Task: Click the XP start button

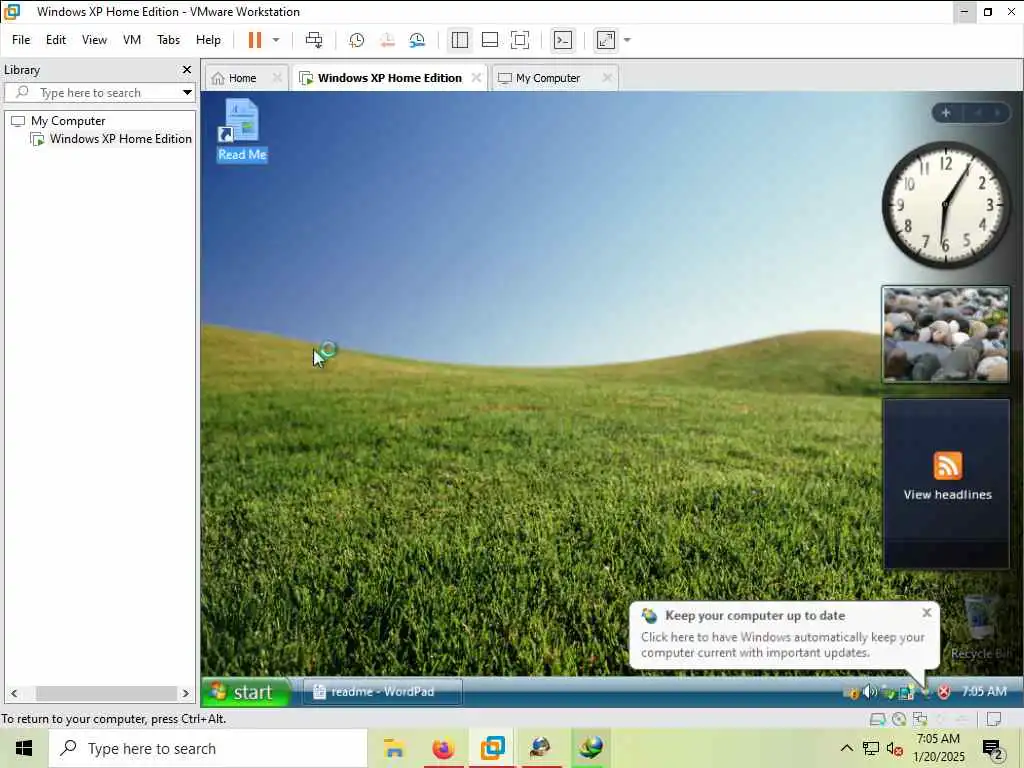Action: tap(246, 692)
